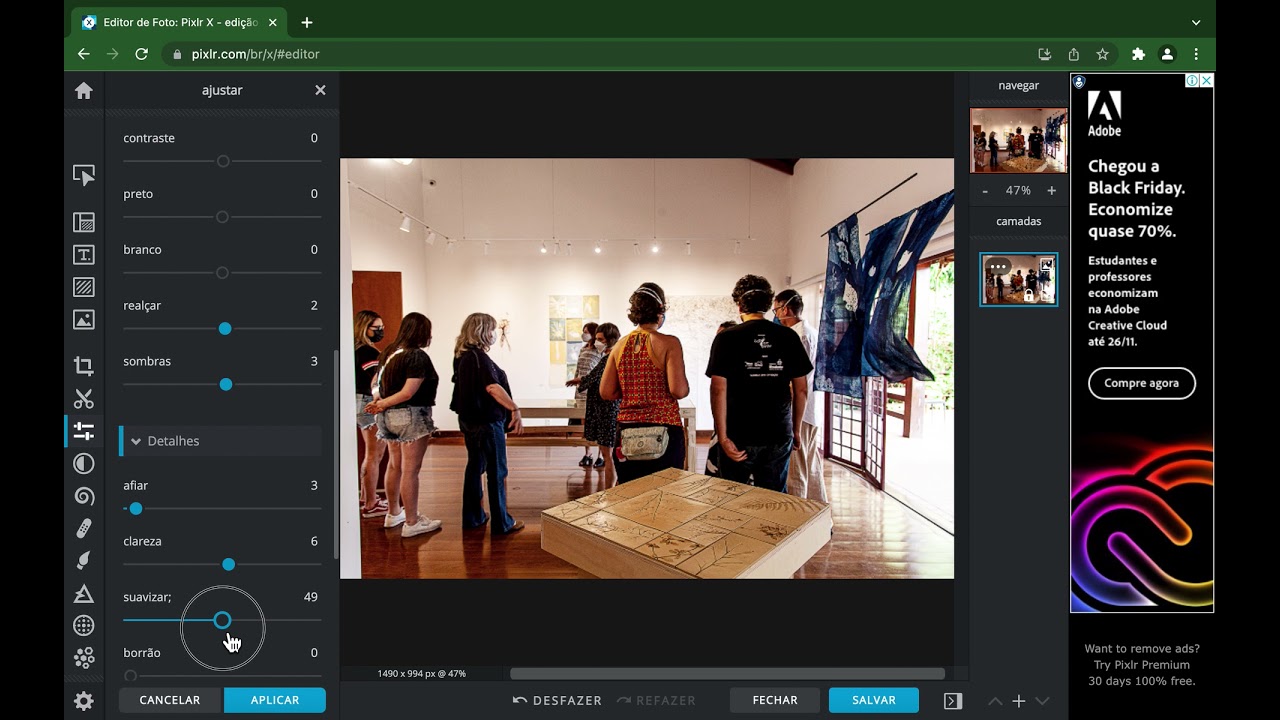
Task: Select the Draw brush tool
Action: click(84, 561)
